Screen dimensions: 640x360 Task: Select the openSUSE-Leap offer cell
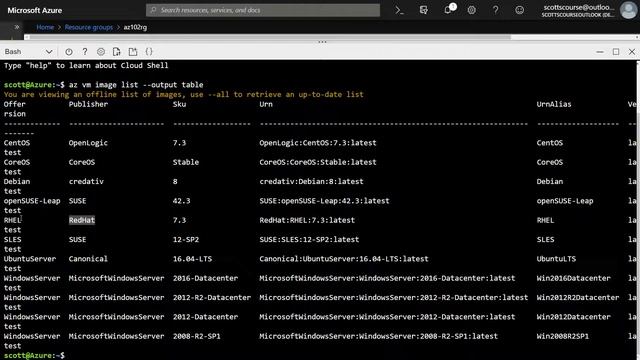32,201
